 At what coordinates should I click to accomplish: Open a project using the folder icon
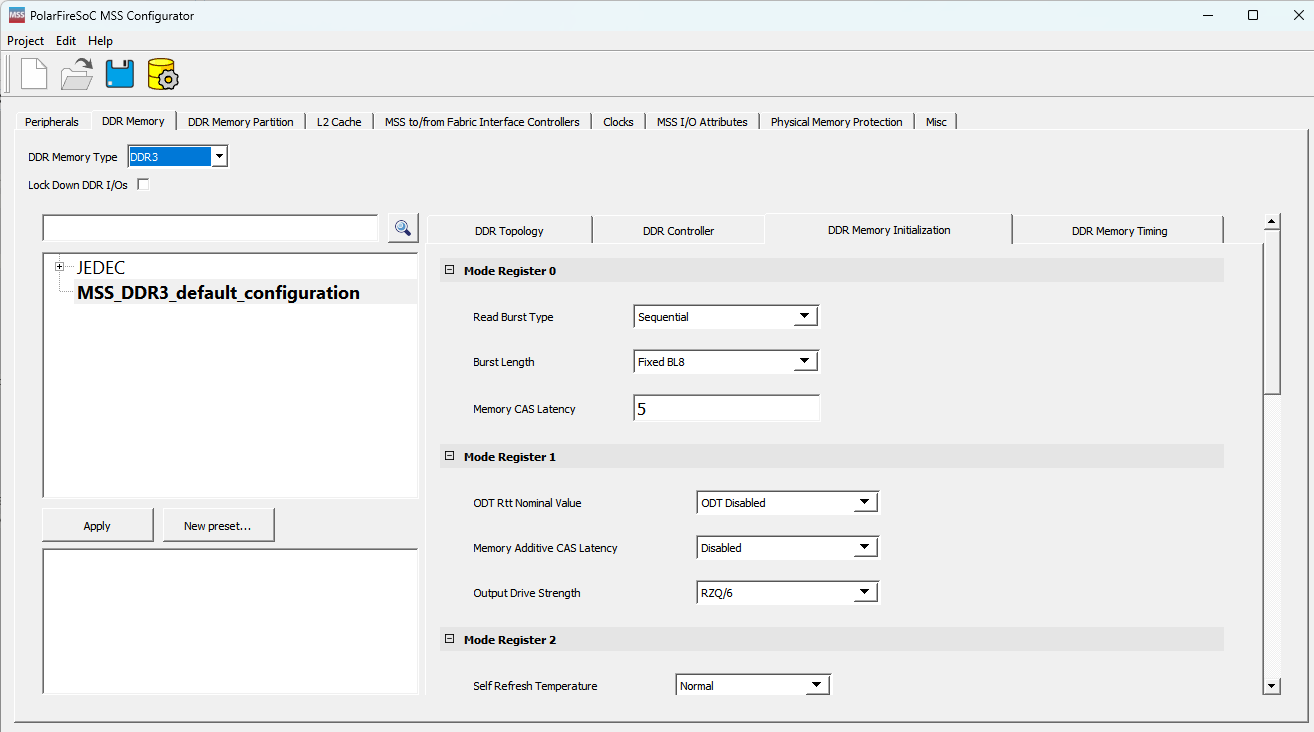point(77,75)
